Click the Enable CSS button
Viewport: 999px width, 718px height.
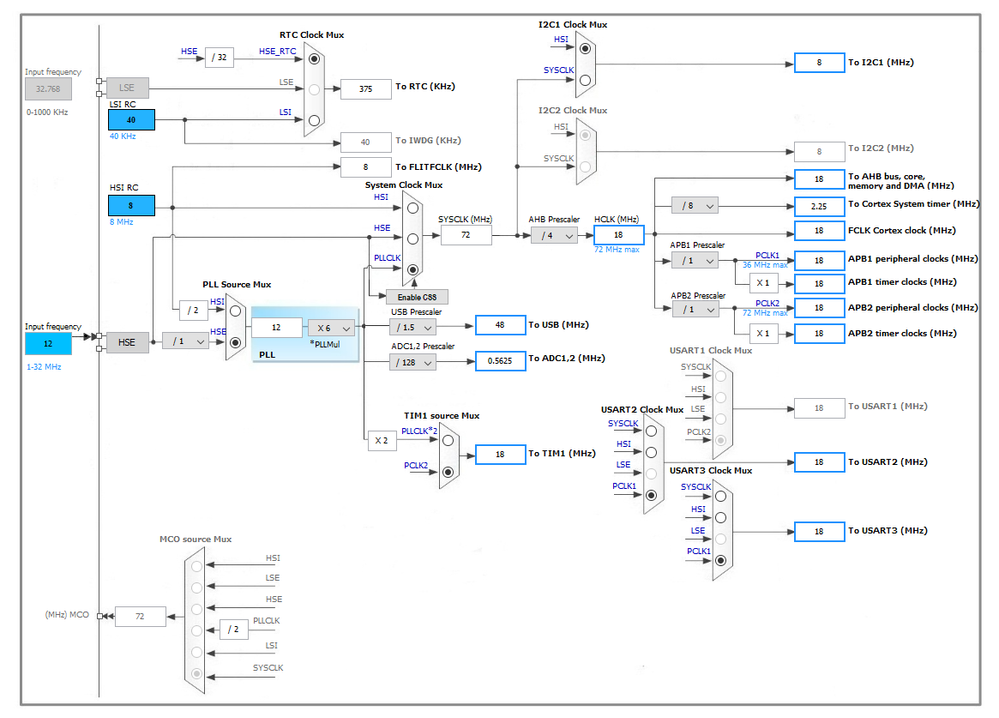point(417,298)
